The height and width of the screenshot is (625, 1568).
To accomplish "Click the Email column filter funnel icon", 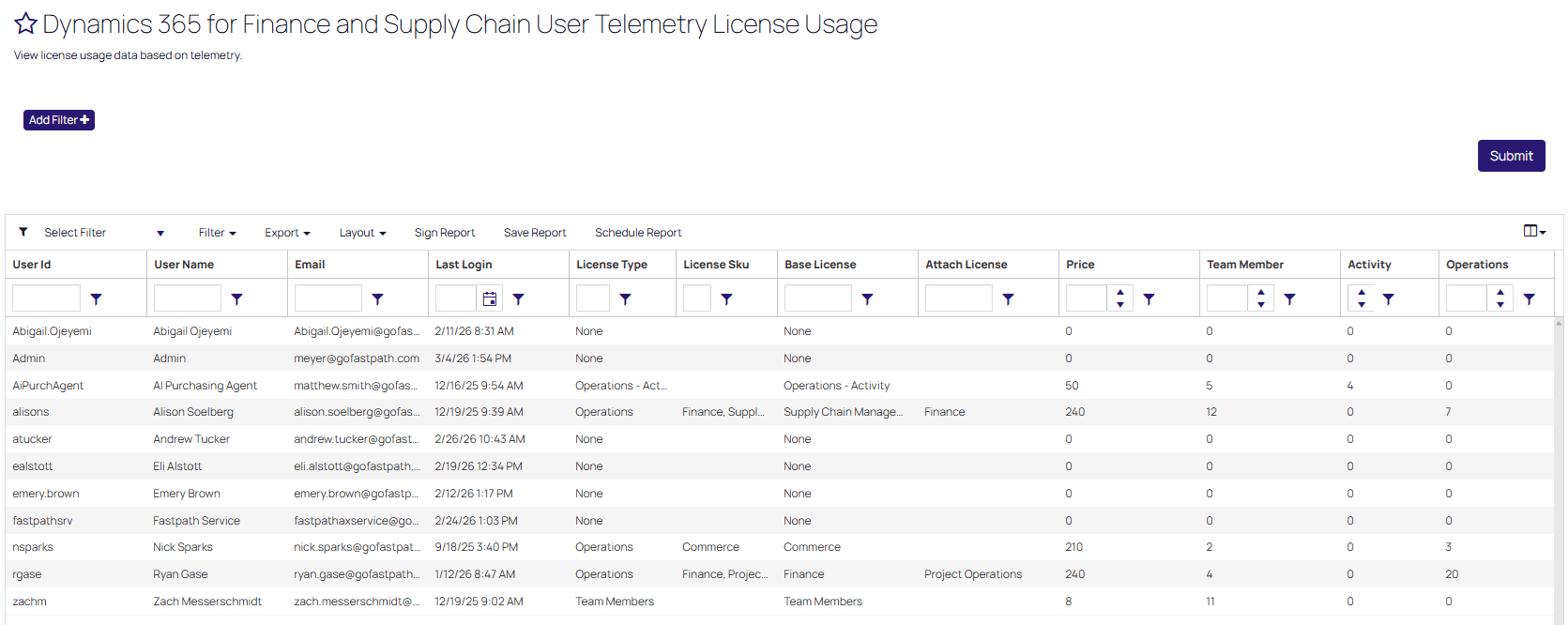I will (377, 299).
